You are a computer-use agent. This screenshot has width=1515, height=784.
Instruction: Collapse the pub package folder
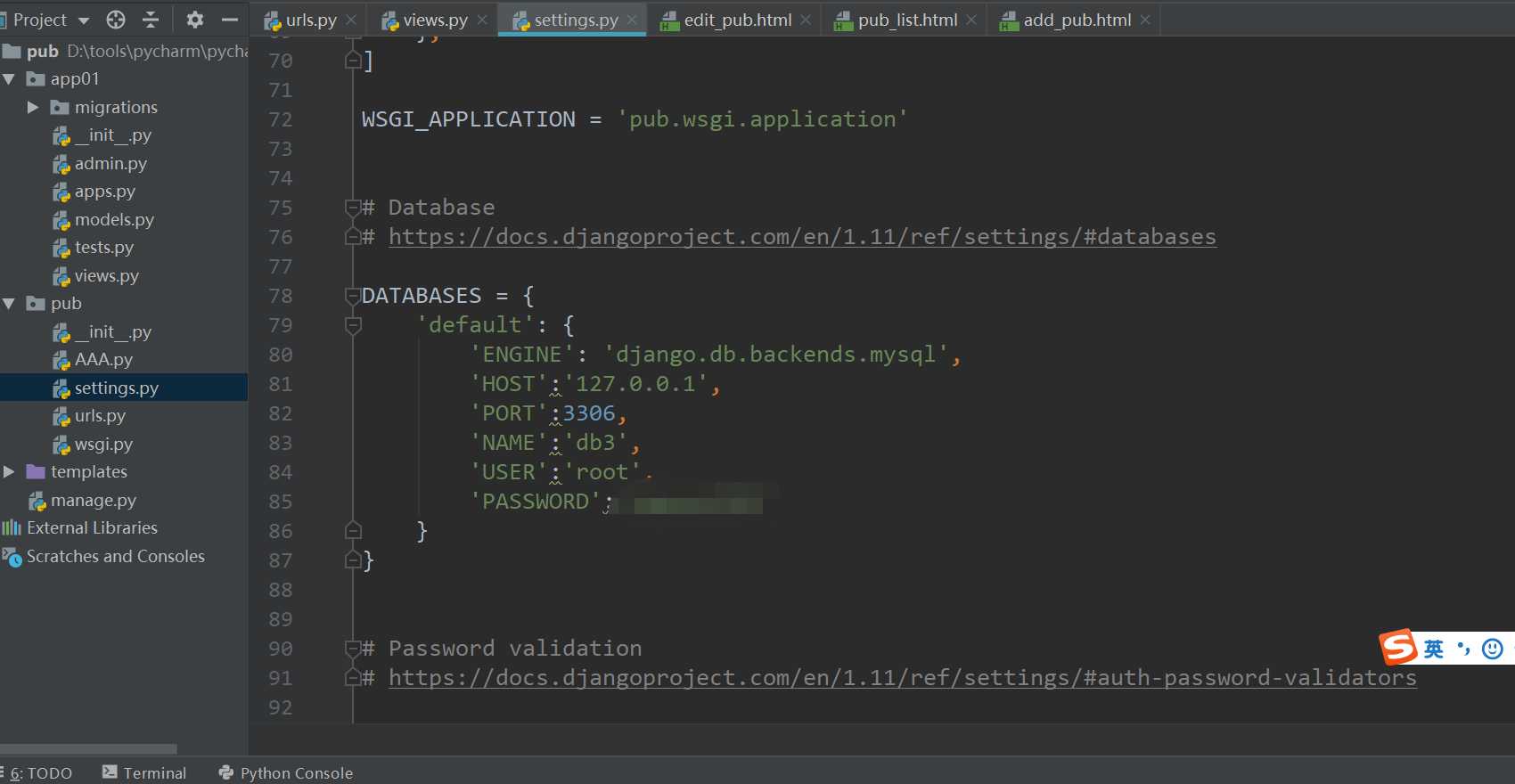point(9,304)
